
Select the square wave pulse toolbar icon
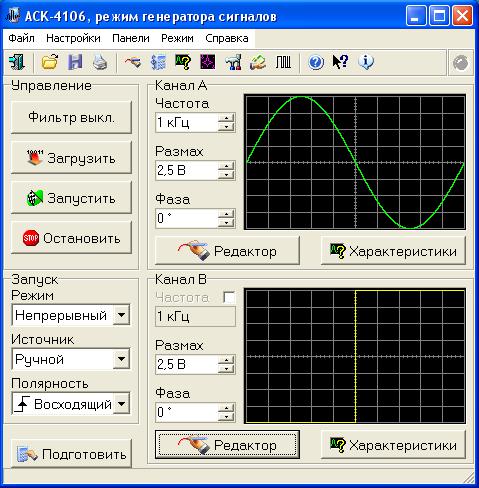[283, 62]
